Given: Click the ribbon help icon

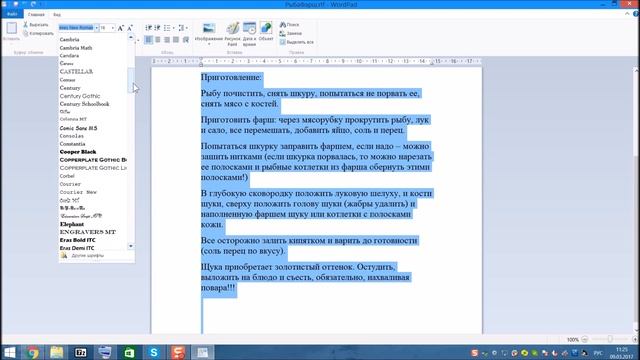Looking at the screenshot, I should (x=636, y=14).
